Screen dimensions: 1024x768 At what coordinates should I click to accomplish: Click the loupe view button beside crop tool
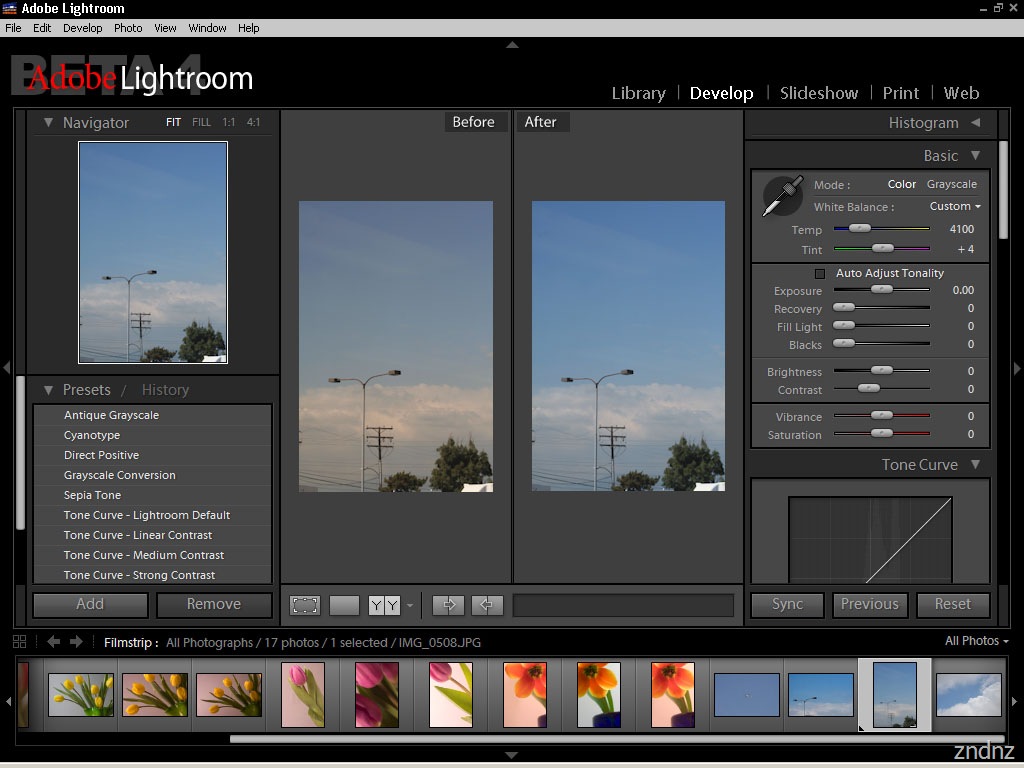coord(344,605)
